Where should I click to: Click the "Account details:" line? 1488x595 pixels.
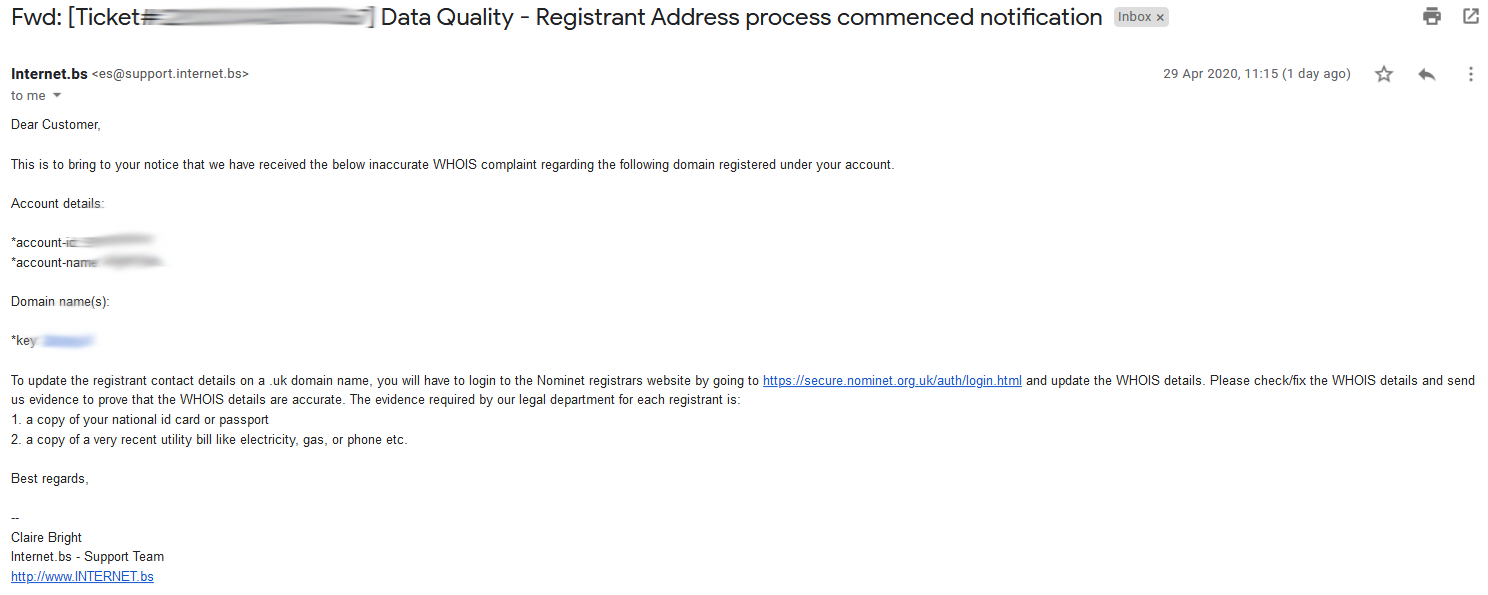pos(57,203)
